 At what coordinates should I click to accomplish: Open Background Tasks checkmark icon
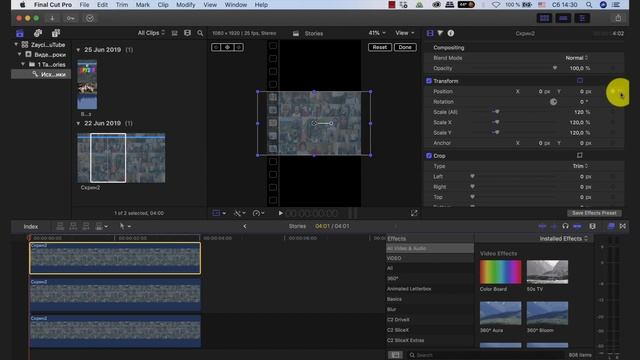point(90,18)
